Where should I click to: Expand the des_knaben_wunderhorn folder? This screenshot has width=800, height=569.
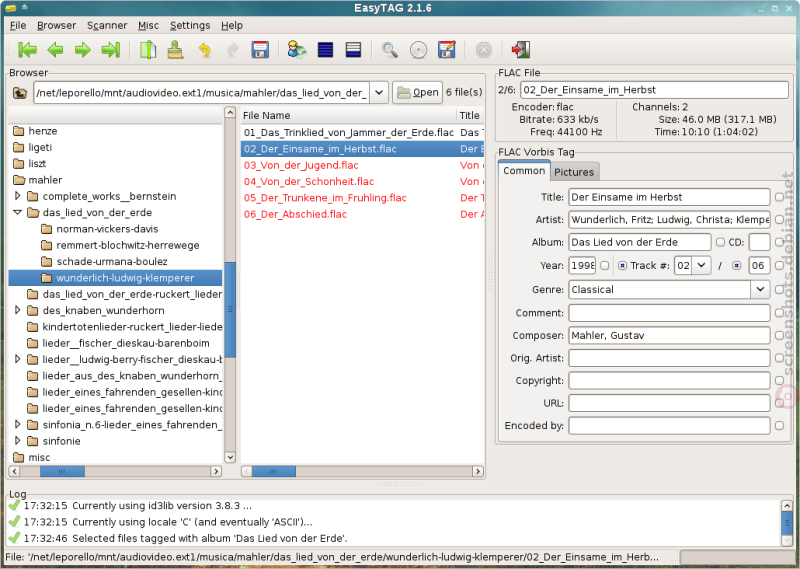tap(17, 310)
